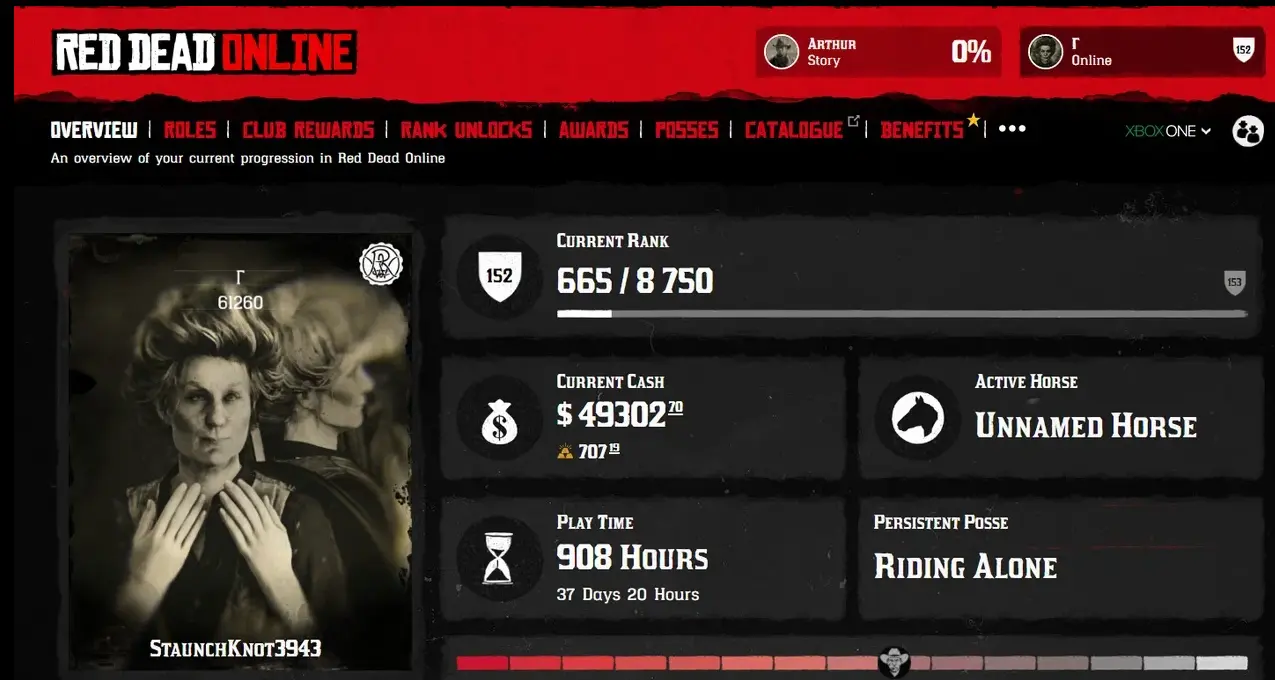
Task: Switch to the Club Rewards tab
Action: pos(308,130)
